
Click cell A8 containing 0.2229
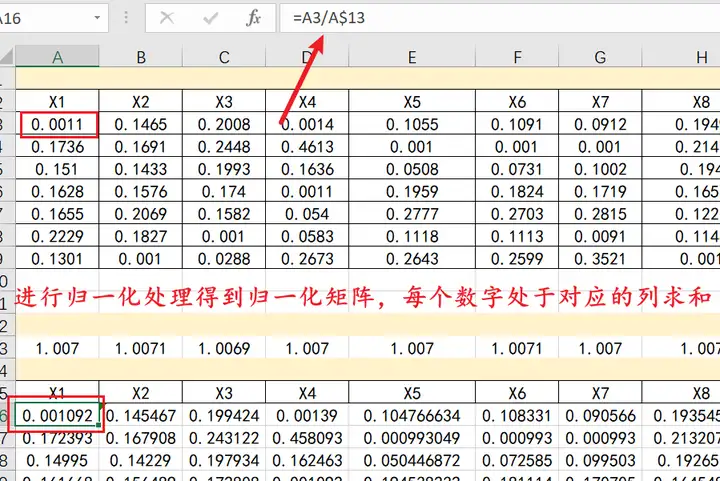tap(57, 236)
